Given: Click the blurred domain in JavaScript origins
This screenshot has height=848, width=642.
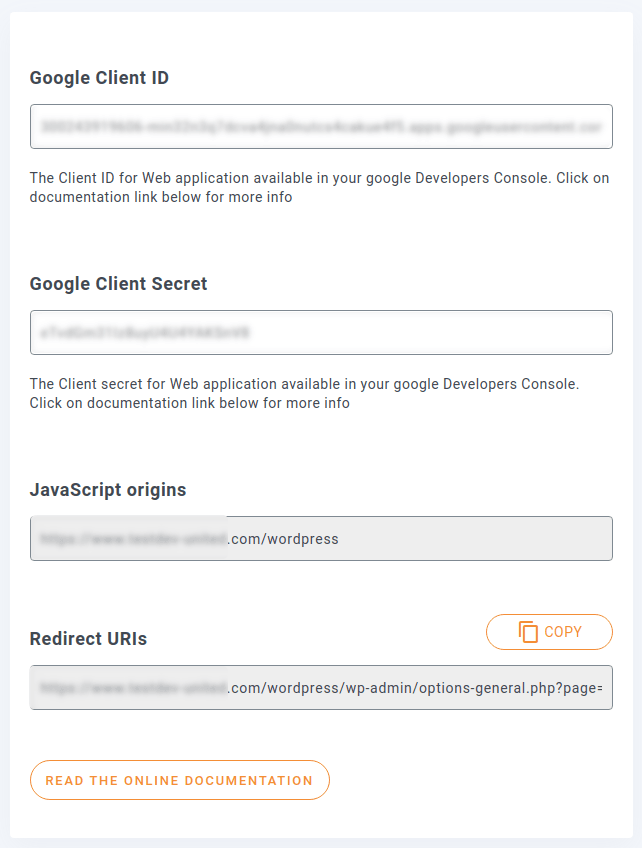Looking at the screenshot, I should pos(131,539).
